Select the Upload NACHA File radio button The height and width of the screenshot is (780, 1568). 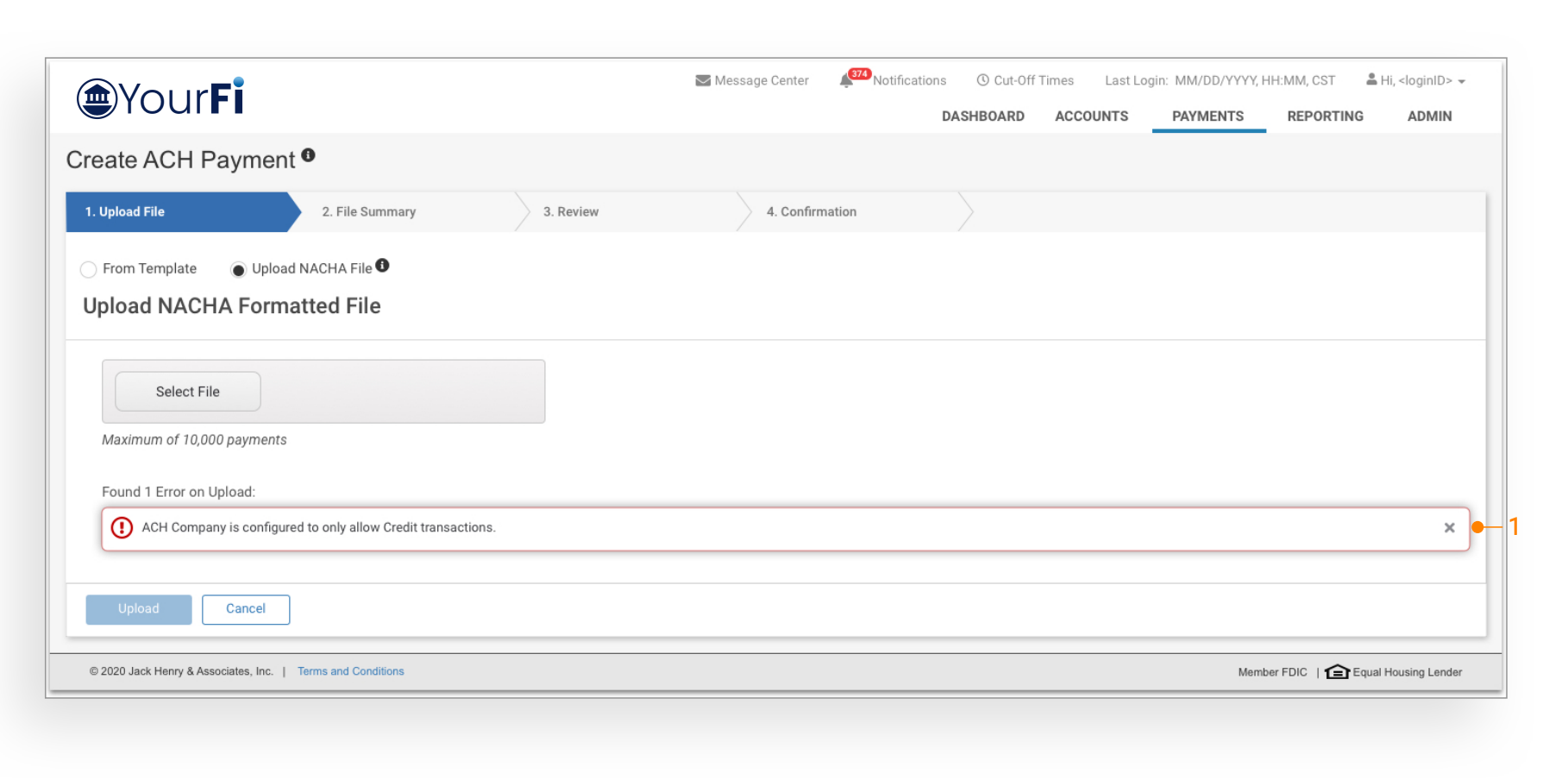pos(238,270)
